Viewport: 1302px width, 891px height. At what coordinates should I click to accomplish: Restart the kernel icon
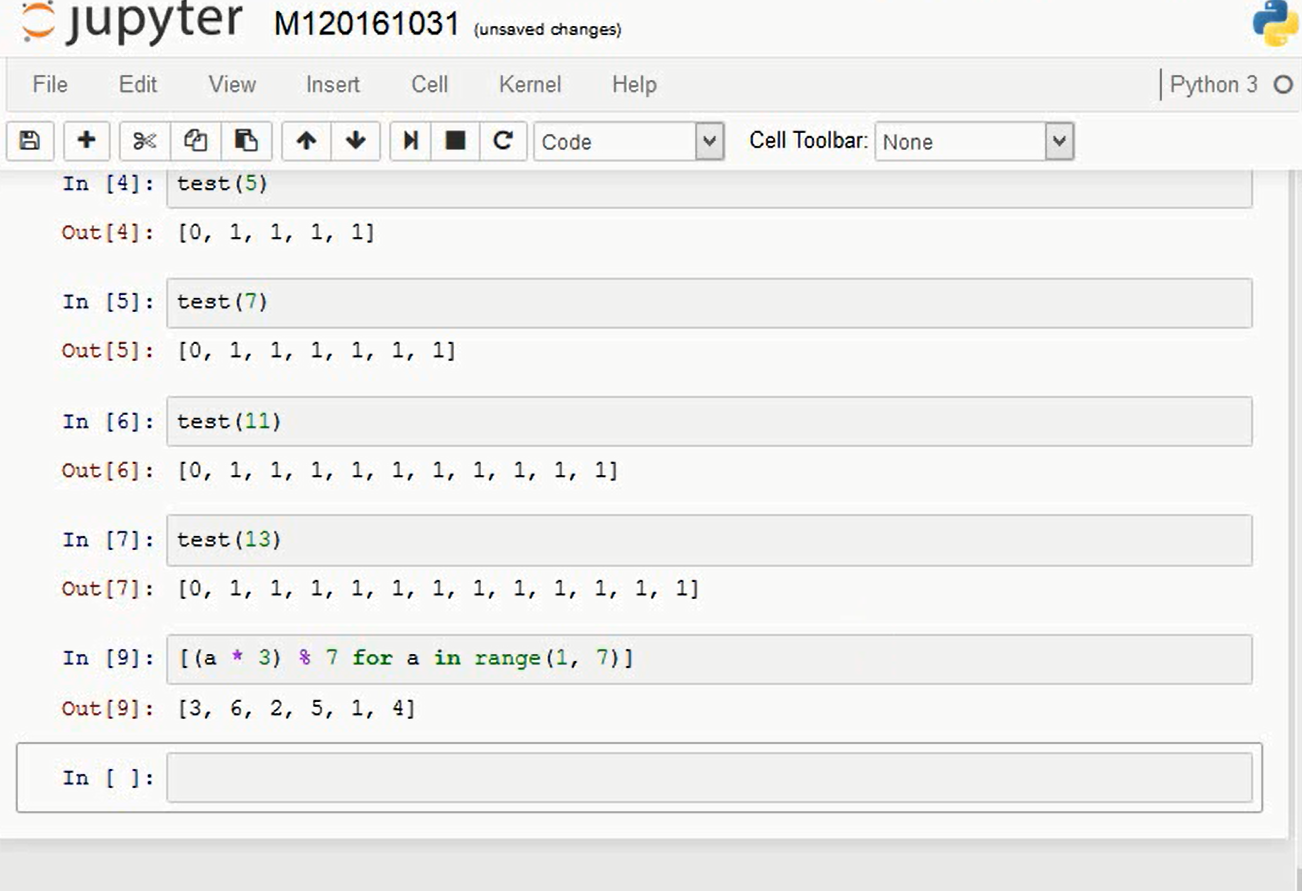(503, 141)
